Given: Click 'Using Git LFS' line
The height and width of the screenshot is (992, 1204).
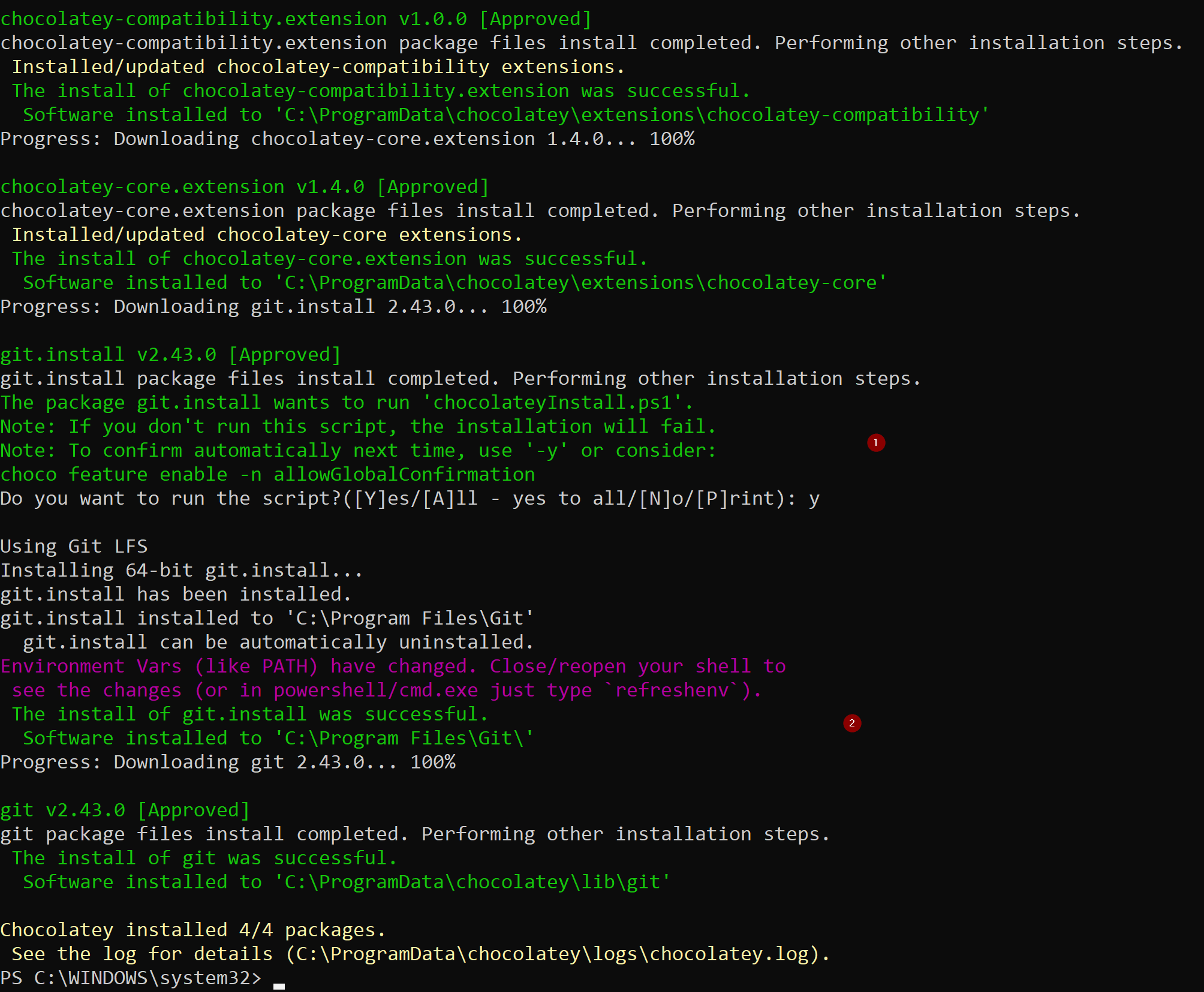Looking at the screenshot, I should click(74, 547).
